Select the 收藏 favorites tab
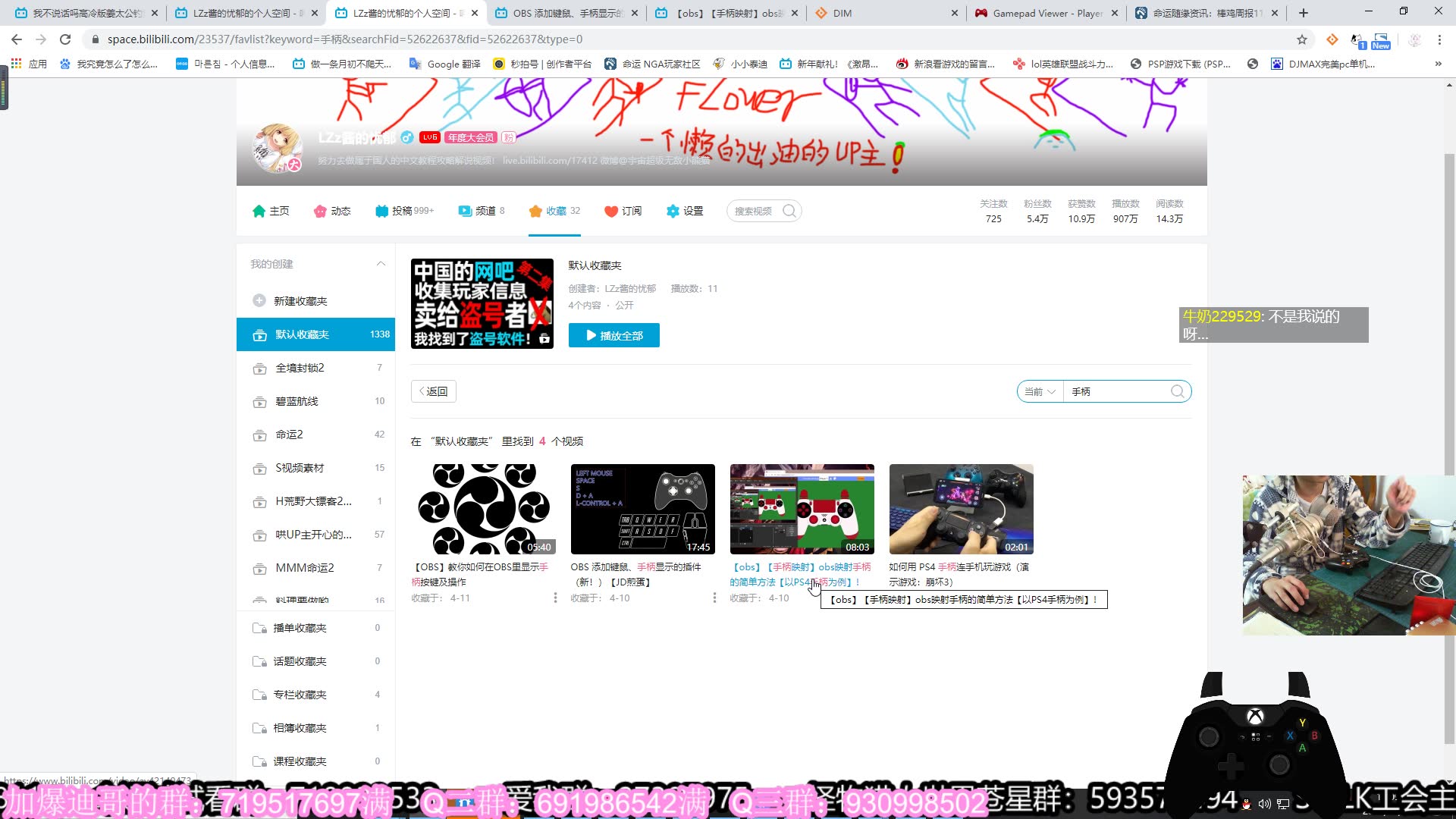 pos(554,211)
